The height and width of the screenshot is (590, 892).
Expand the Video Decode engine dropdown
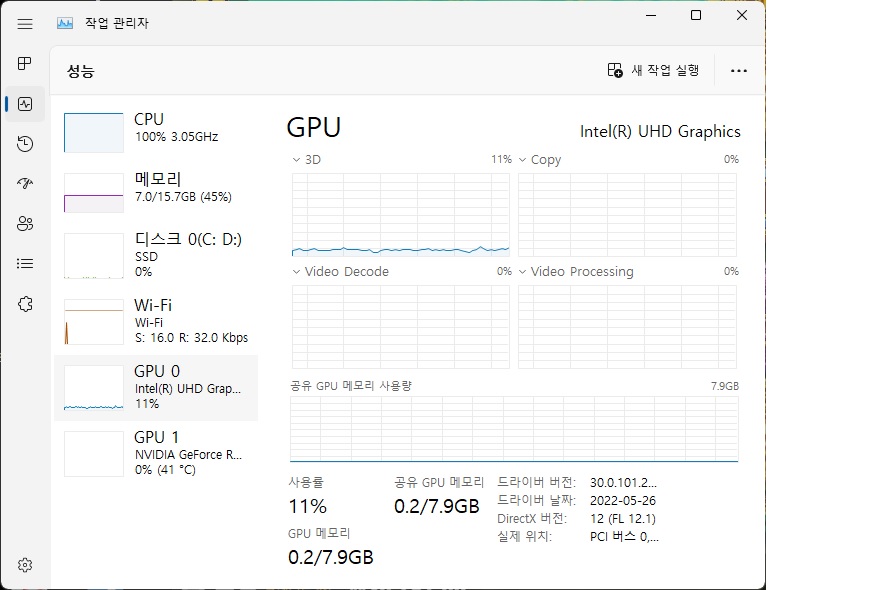341,272
